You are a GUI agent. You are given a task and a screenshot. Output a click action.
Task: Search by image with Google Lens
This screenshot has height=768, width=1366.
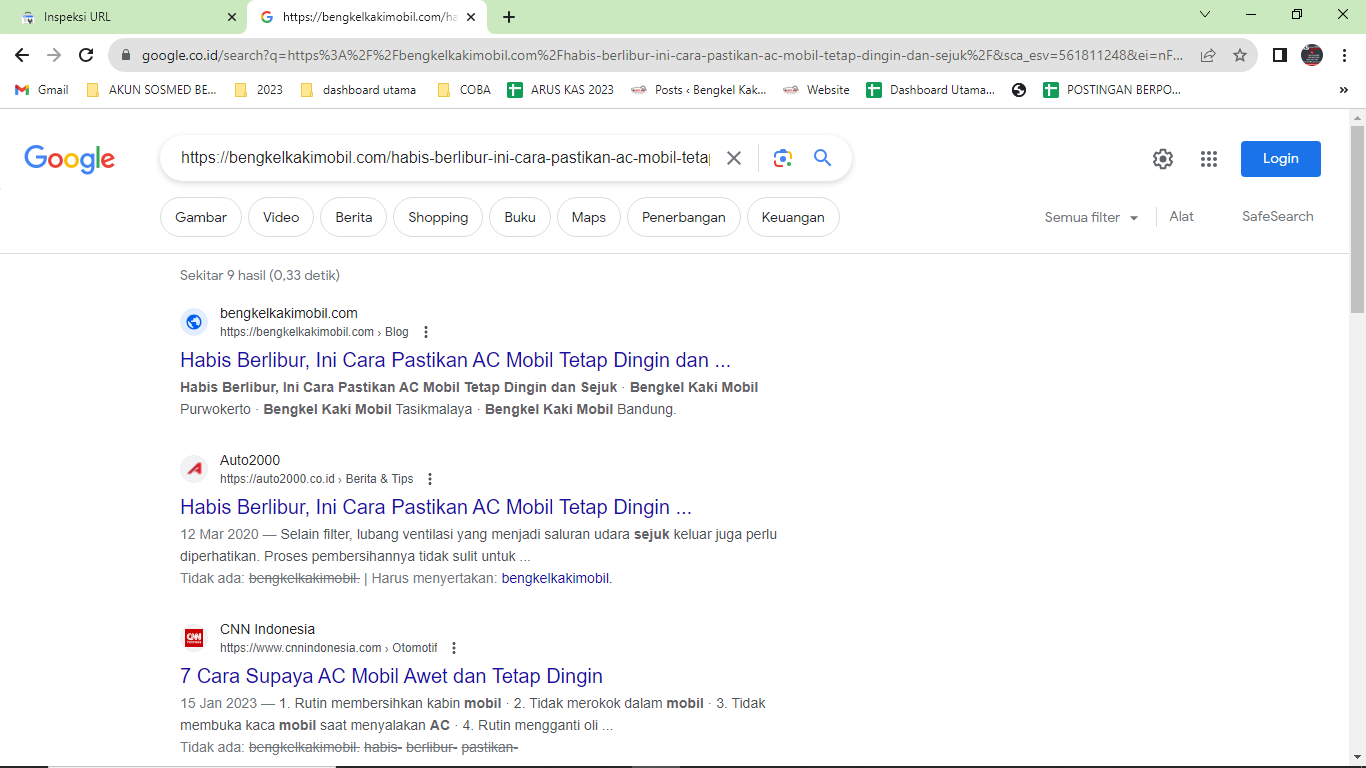[x=782, y=158]
